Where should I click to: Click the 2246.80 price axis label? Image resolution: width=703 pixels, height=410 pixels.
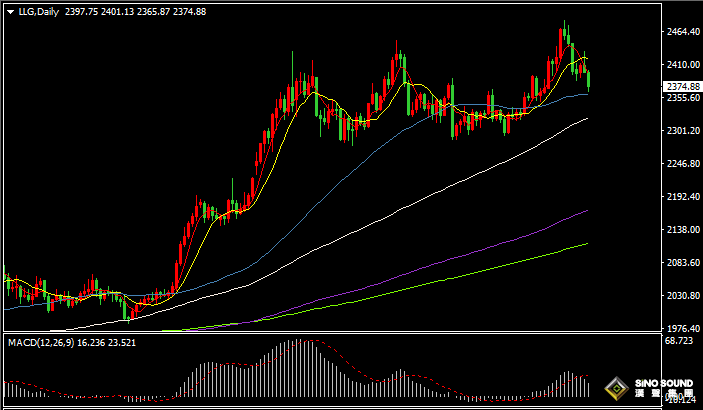[681, 164]
